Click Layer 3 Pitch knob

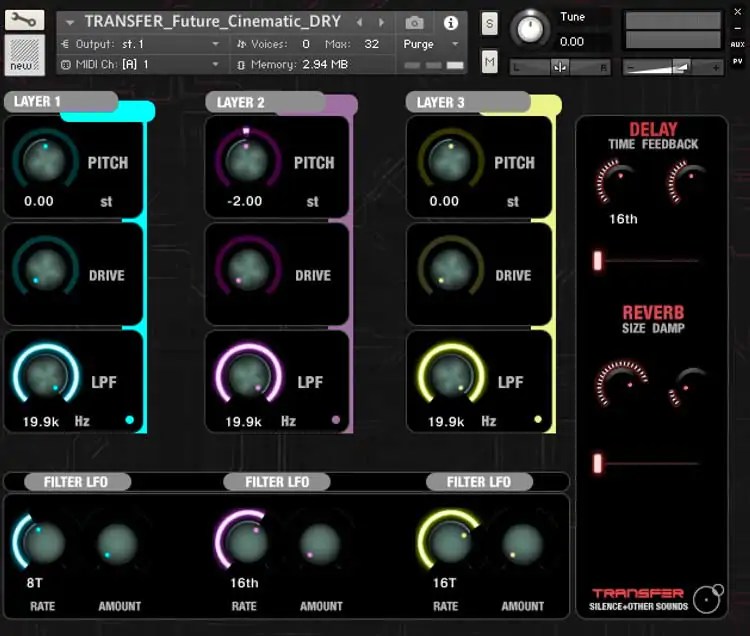coord(450,160)
